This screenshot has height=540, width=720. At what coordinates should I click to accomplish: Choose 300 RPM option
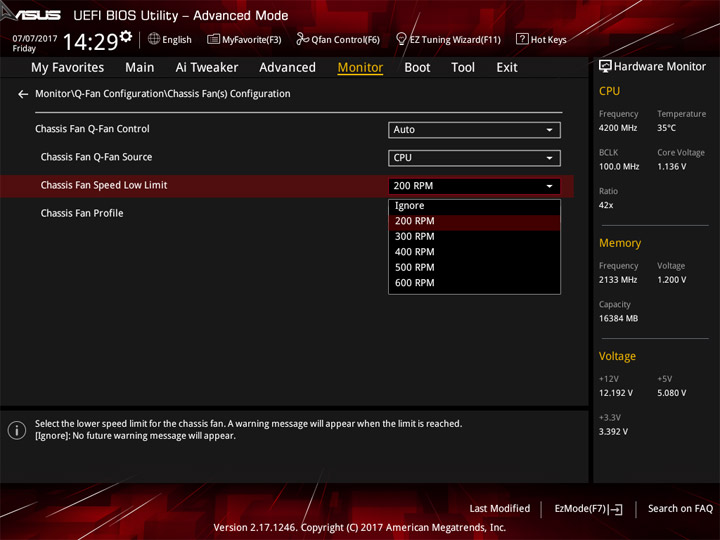tap(474, 236)
